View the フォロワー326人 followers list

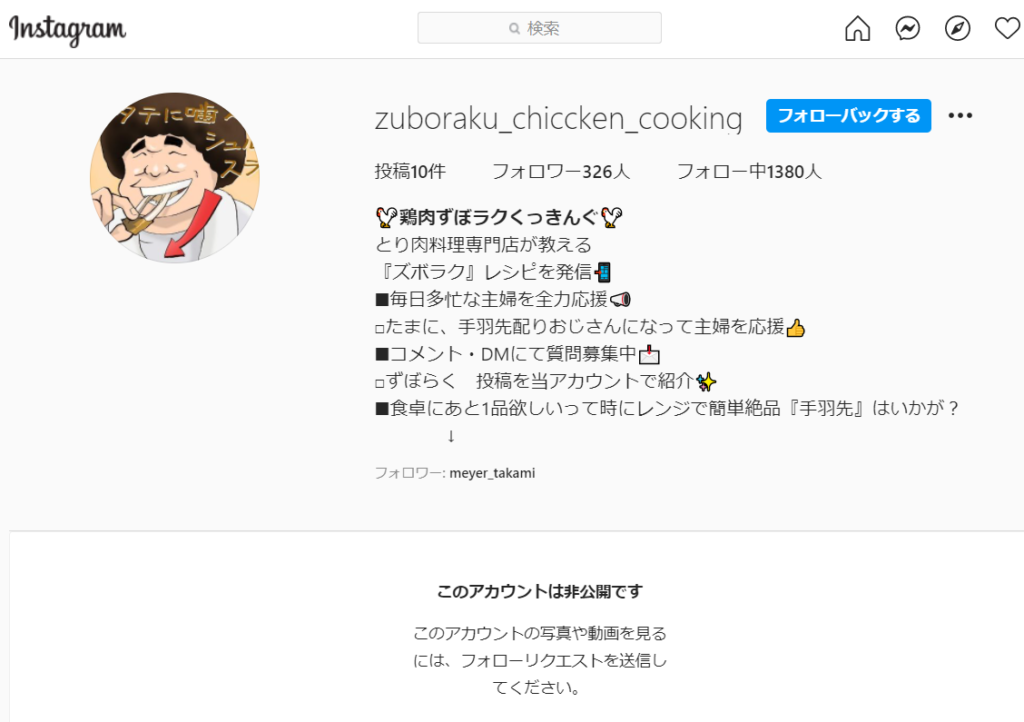click(x=560, y=172)
